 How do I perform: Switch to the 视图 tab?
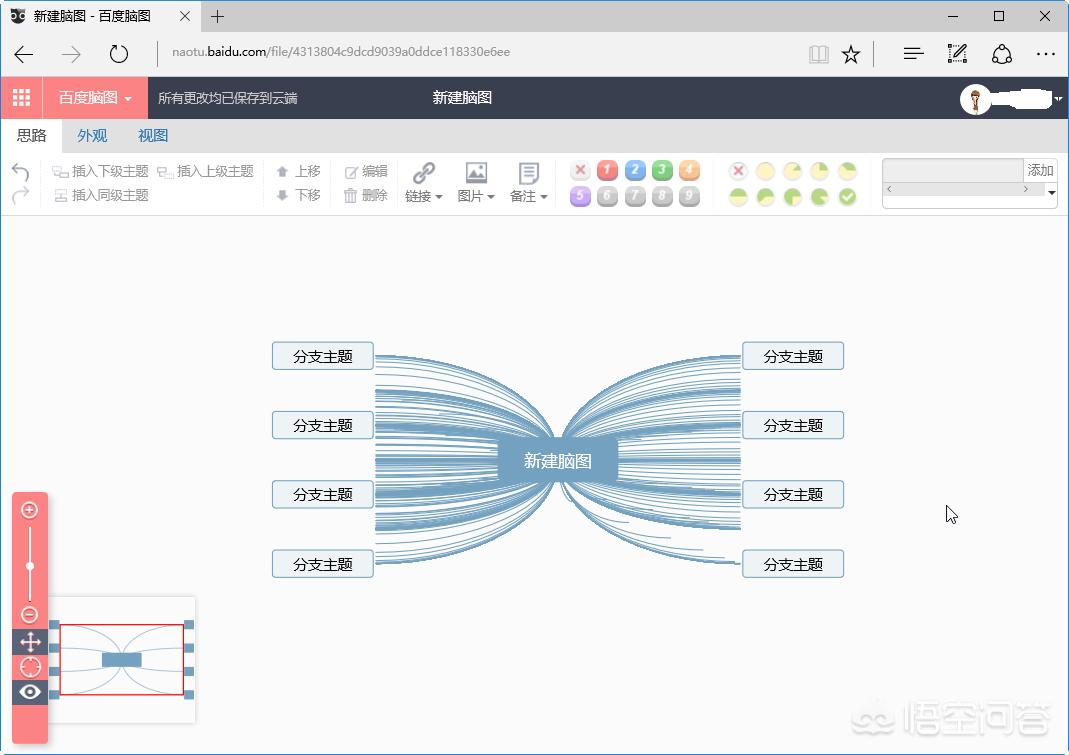tap(153, 136)
